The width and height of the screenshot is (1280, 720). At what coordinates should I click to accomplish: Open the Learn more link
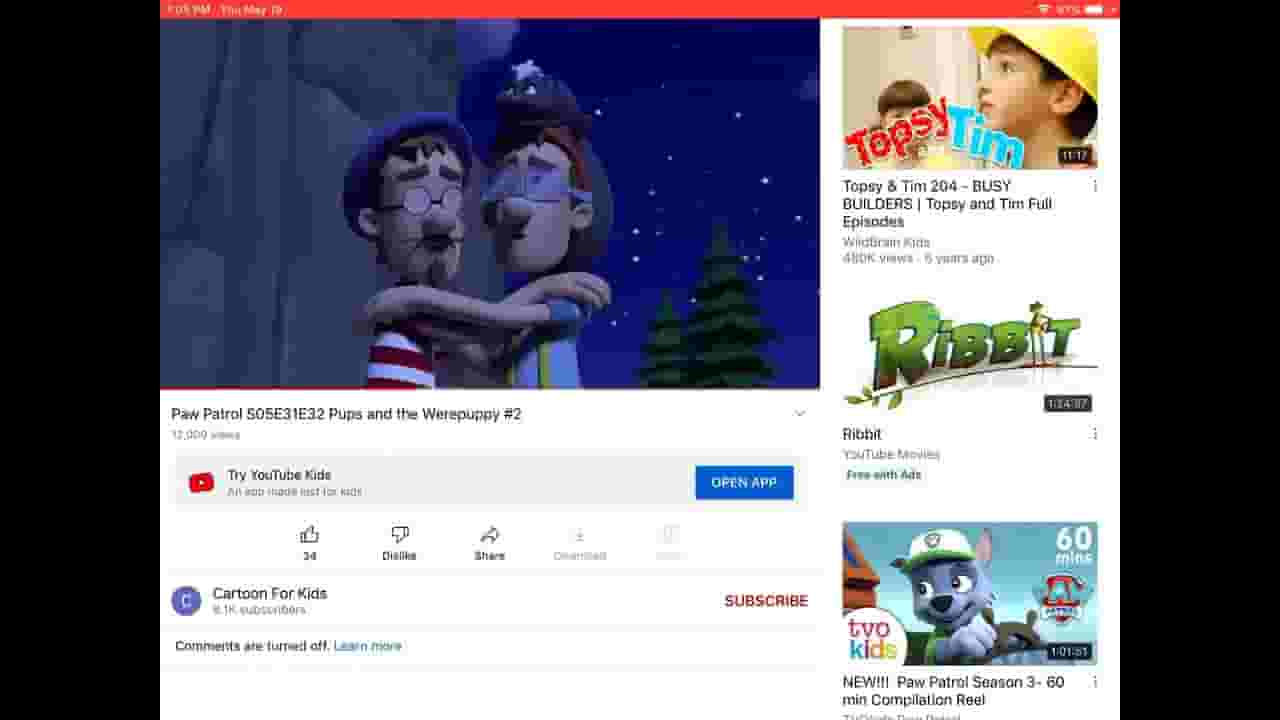[367, 646]
